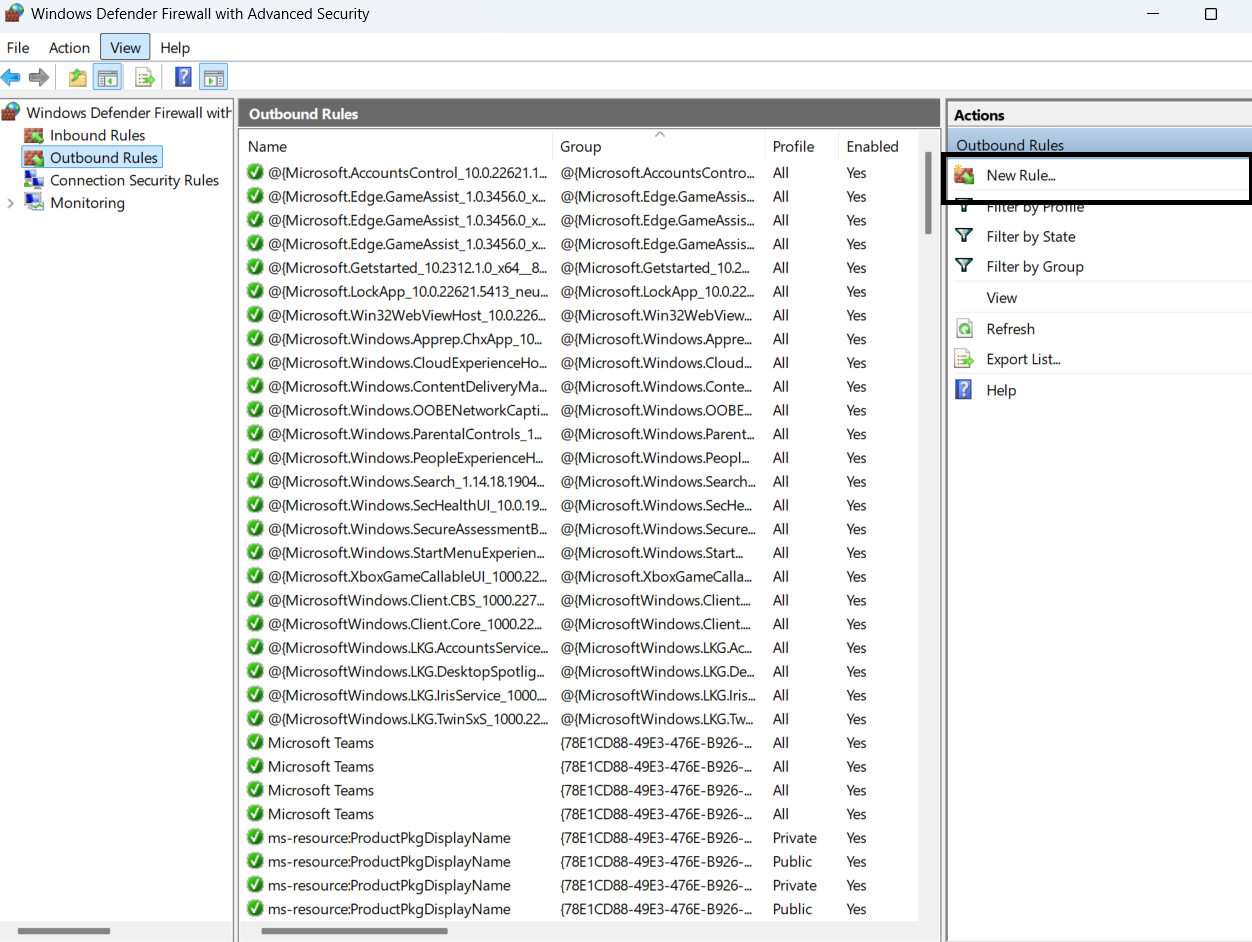Open the Filter by State submenu
Screen dimensions: 1252x942
click(1030, 237)
